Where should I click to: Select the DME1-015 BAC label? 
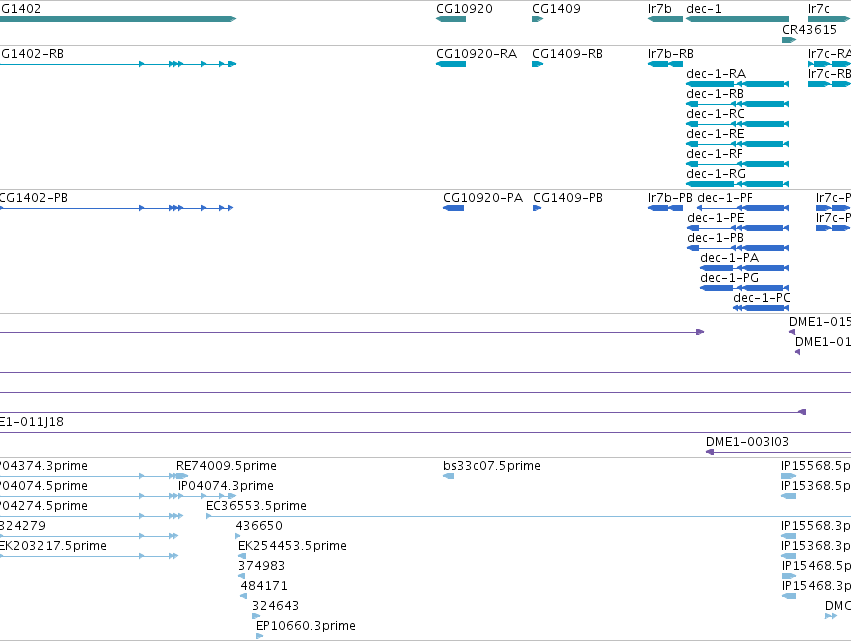(820, 322)
